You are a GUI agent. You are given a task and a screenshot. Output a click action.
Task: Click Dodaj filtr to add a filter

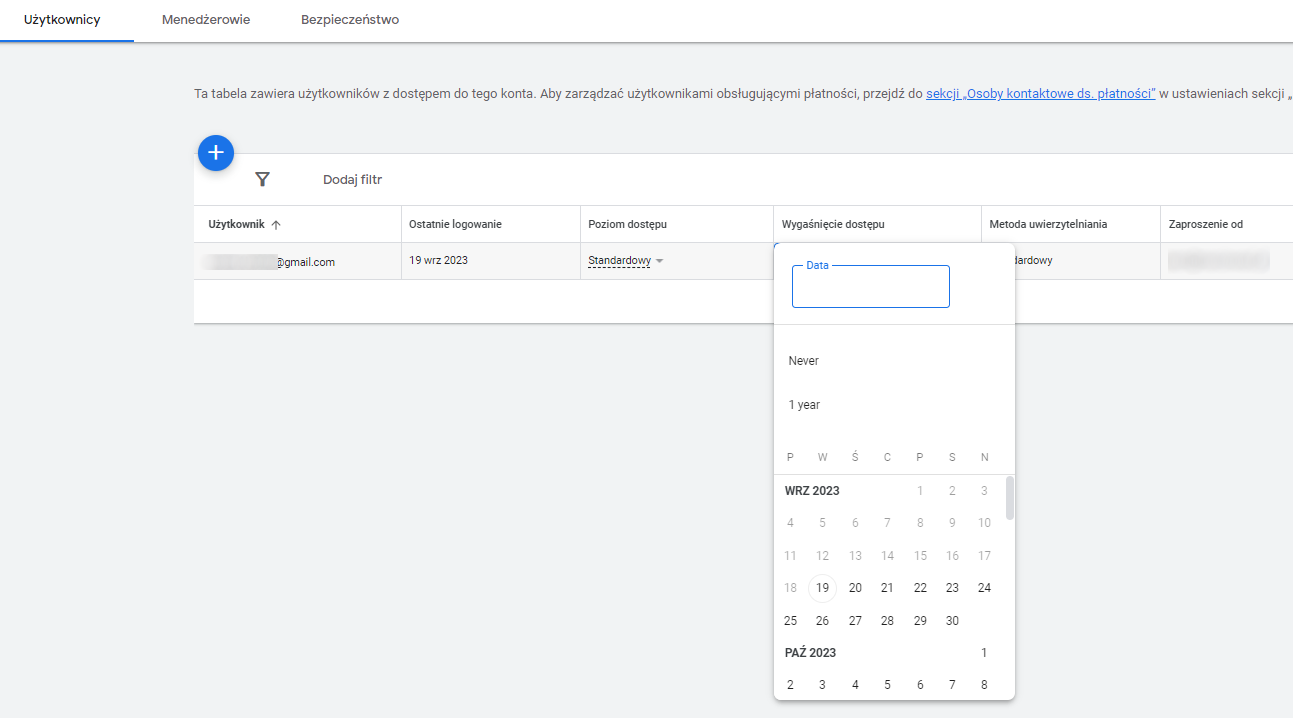tap(353, 179)
